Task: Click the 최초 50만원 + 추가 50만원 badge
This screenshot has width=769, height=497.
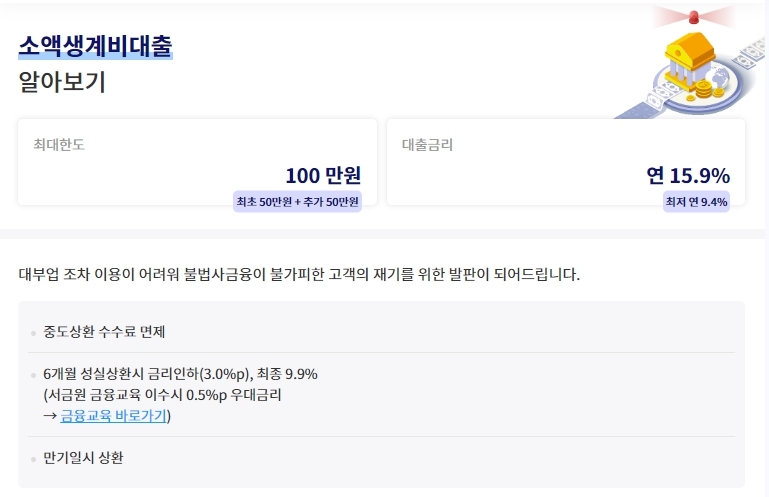Action: tap(297, 202)
